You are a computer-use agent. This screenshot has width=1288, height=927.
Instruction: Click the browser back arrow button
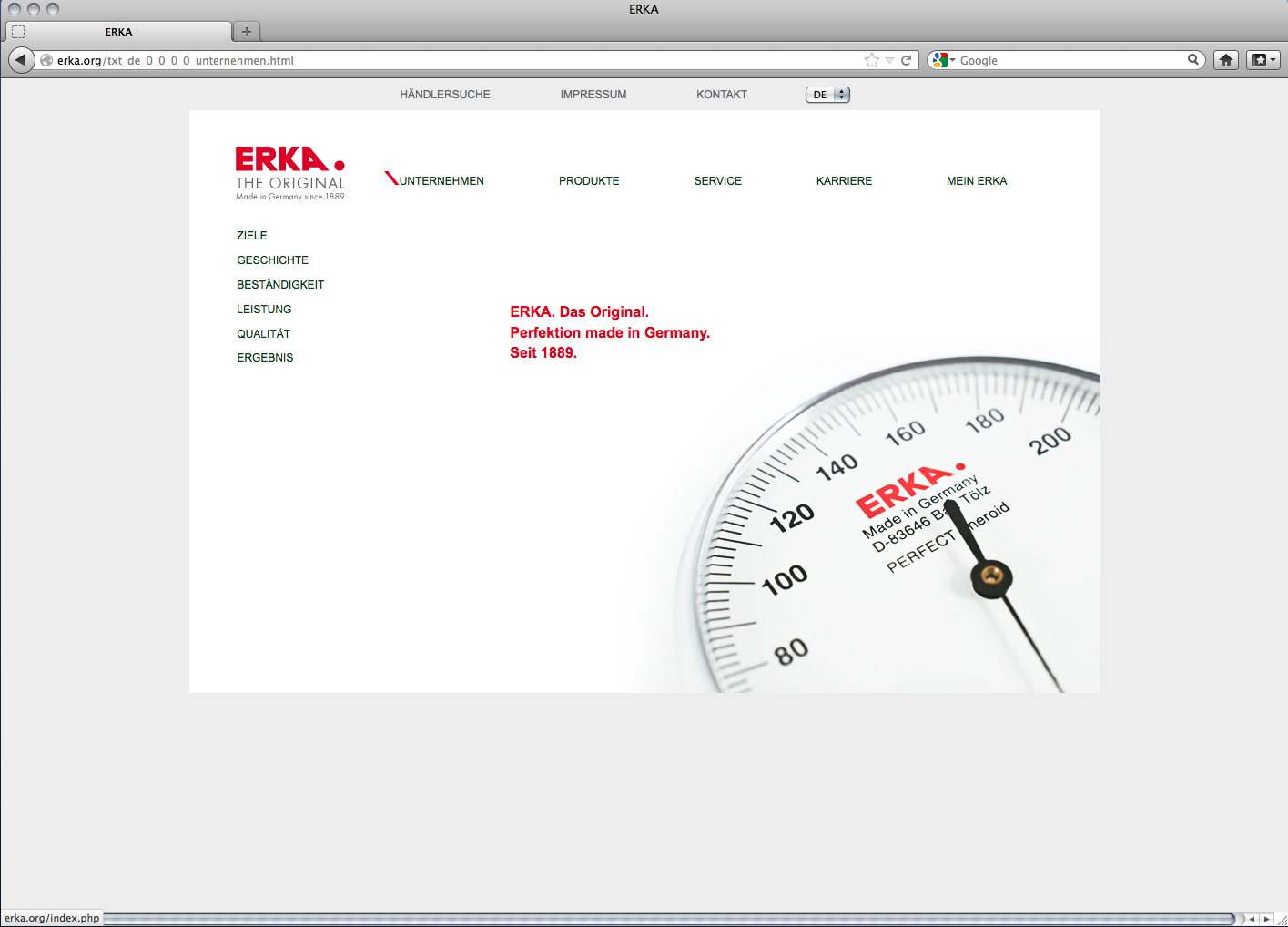coord(21,60)
